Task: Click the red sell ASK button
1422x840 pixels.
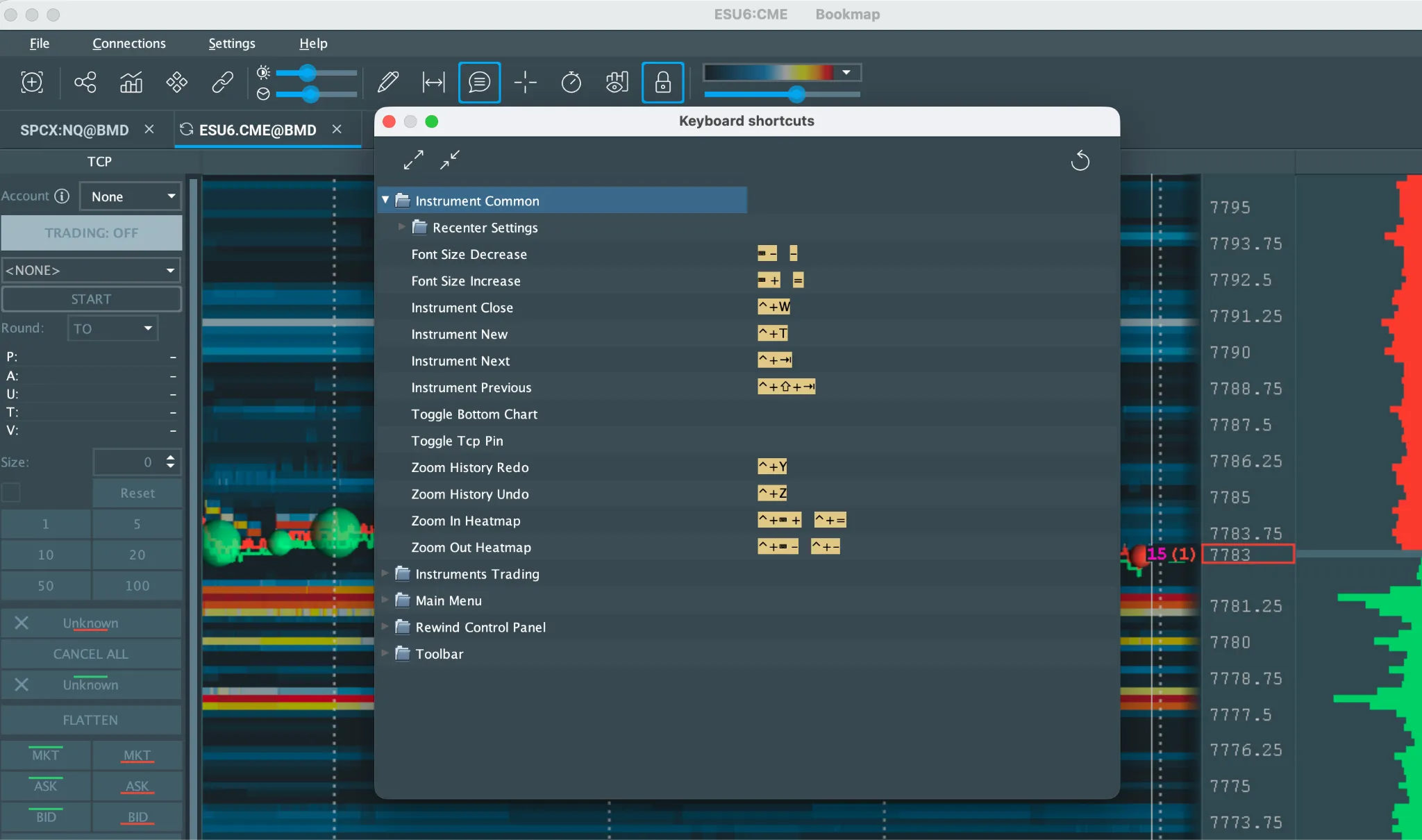Action: point(137,786)
